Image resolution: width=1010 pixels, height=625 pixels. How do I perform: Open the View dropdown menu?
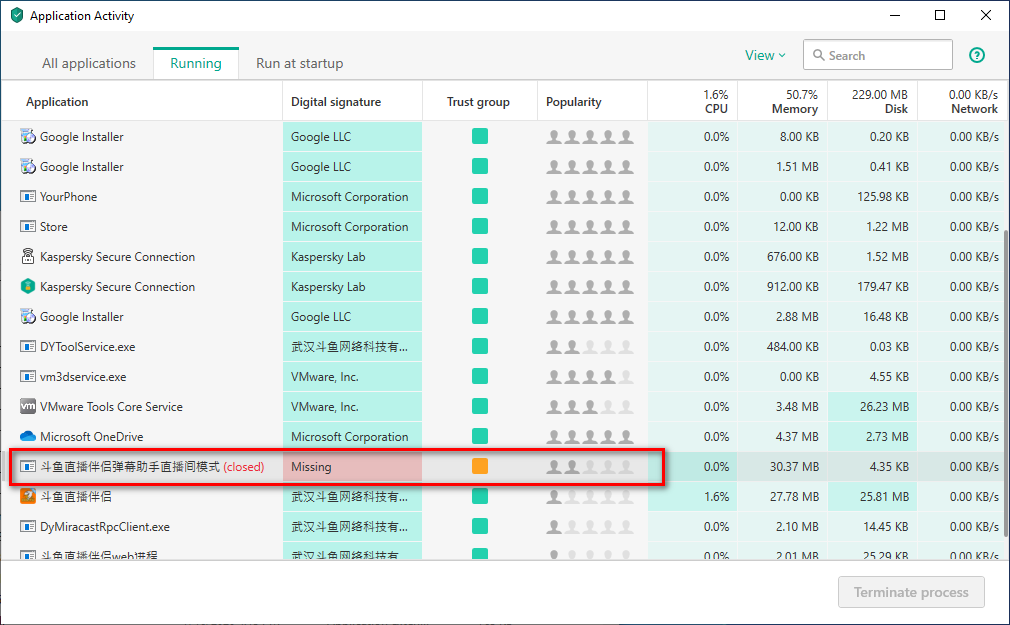pyautogui.click(x=765, y=56)
